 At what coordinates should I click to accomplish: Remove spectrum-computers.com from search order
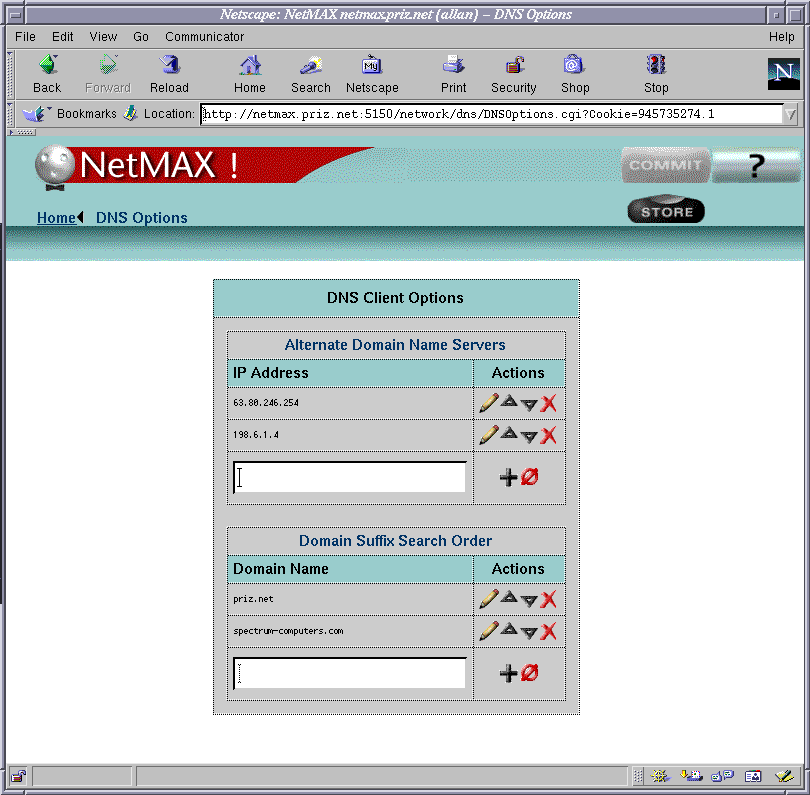548,631
